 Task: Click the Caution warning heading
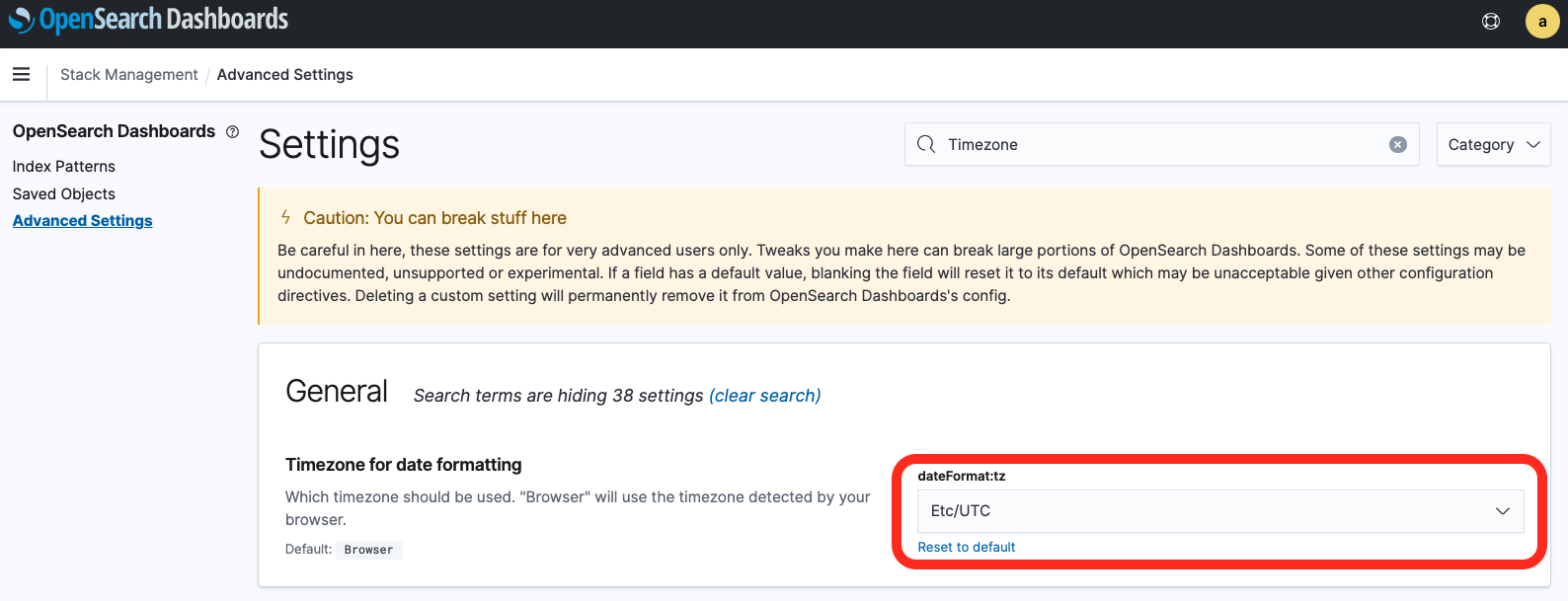[434, 218]
